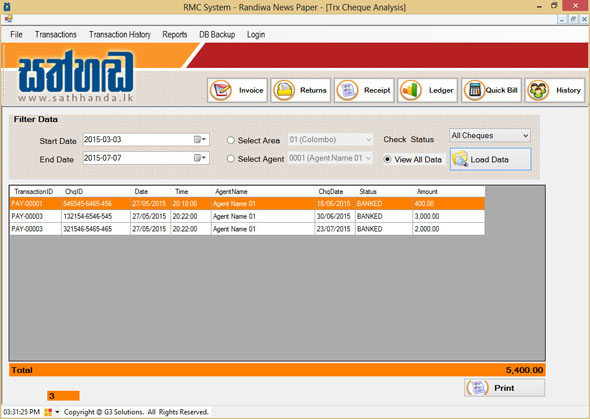Viewport: 590px width, 419px height.
Task: Toggle the View All Data radio button
Action: (387, 159)
